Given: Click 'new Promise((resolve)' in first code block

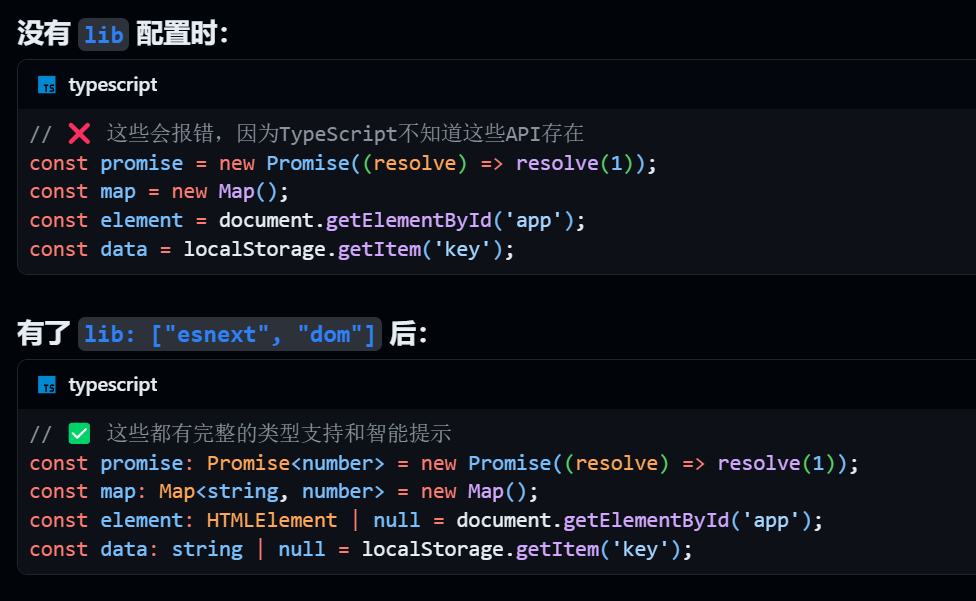Looking at the screenshot, I should tap(342, 163).
